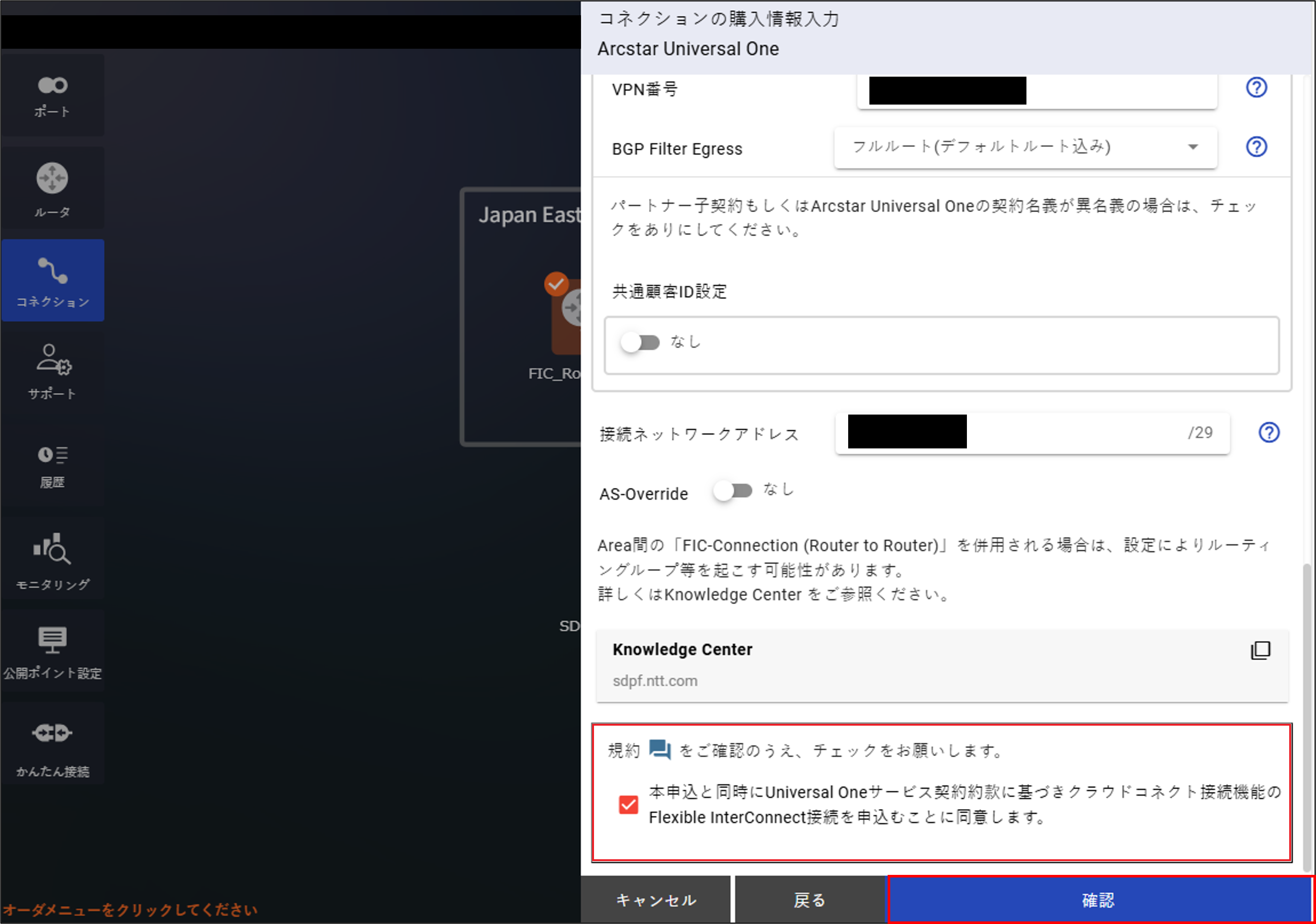The image size is (1316, 924).
Task: Open the モニタリング sidebar menu
Action: pos(52,559)
